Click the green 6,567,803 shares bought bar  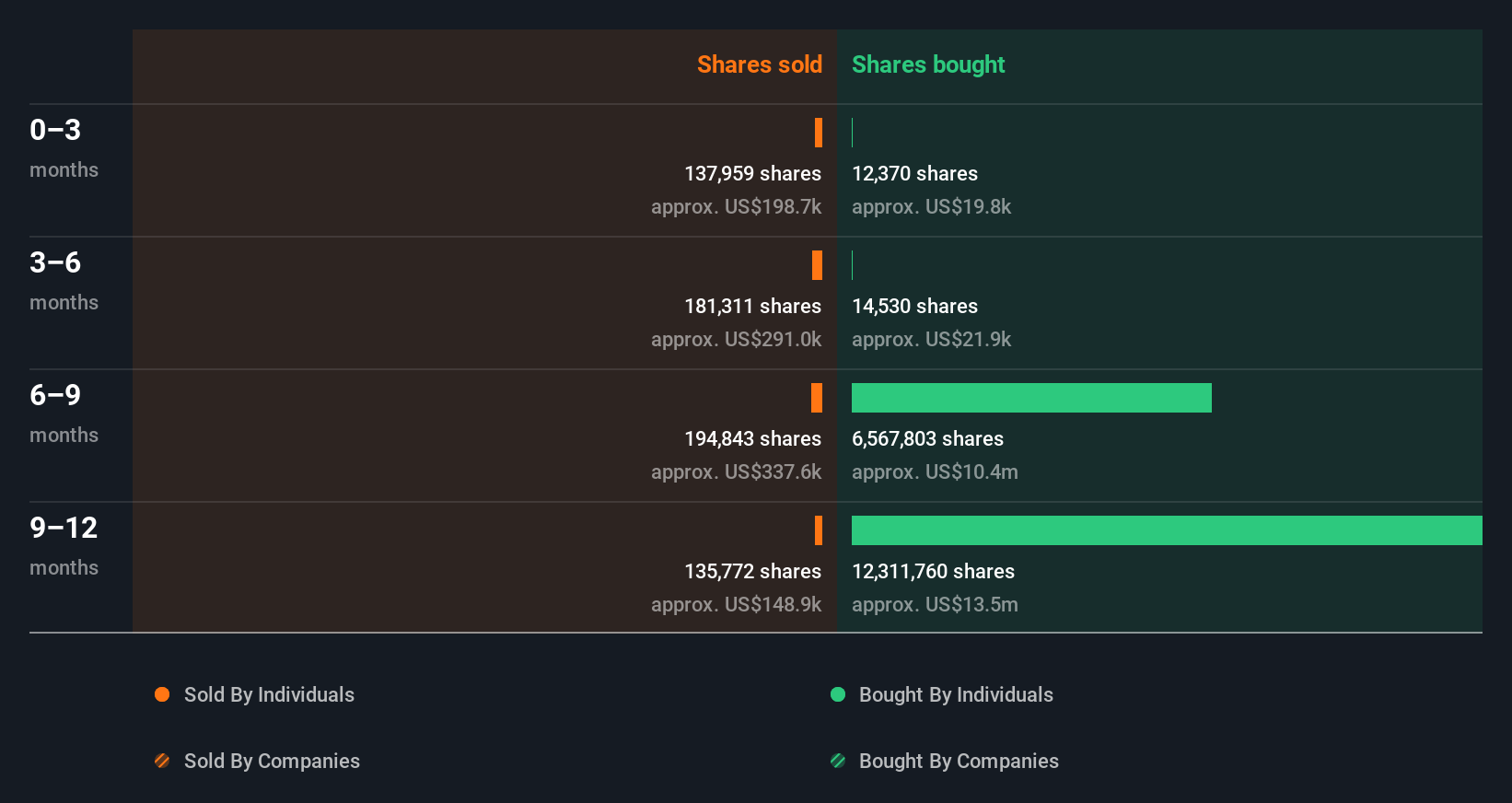1031,398
